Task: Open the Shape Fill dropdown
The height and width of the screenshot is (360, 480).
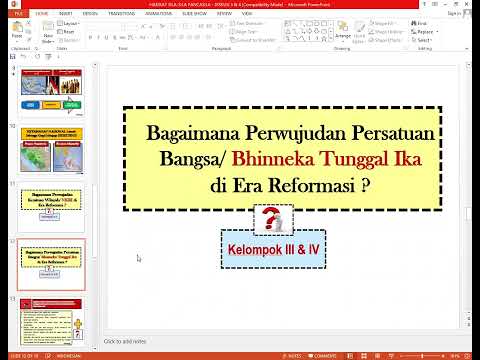Action: tap(382, 24)
